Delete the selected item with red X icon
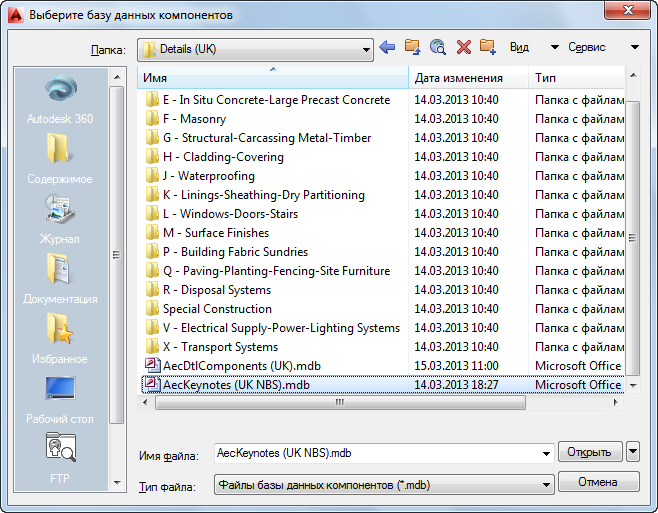This screenshot has height=513, width=658. point(464,47)
